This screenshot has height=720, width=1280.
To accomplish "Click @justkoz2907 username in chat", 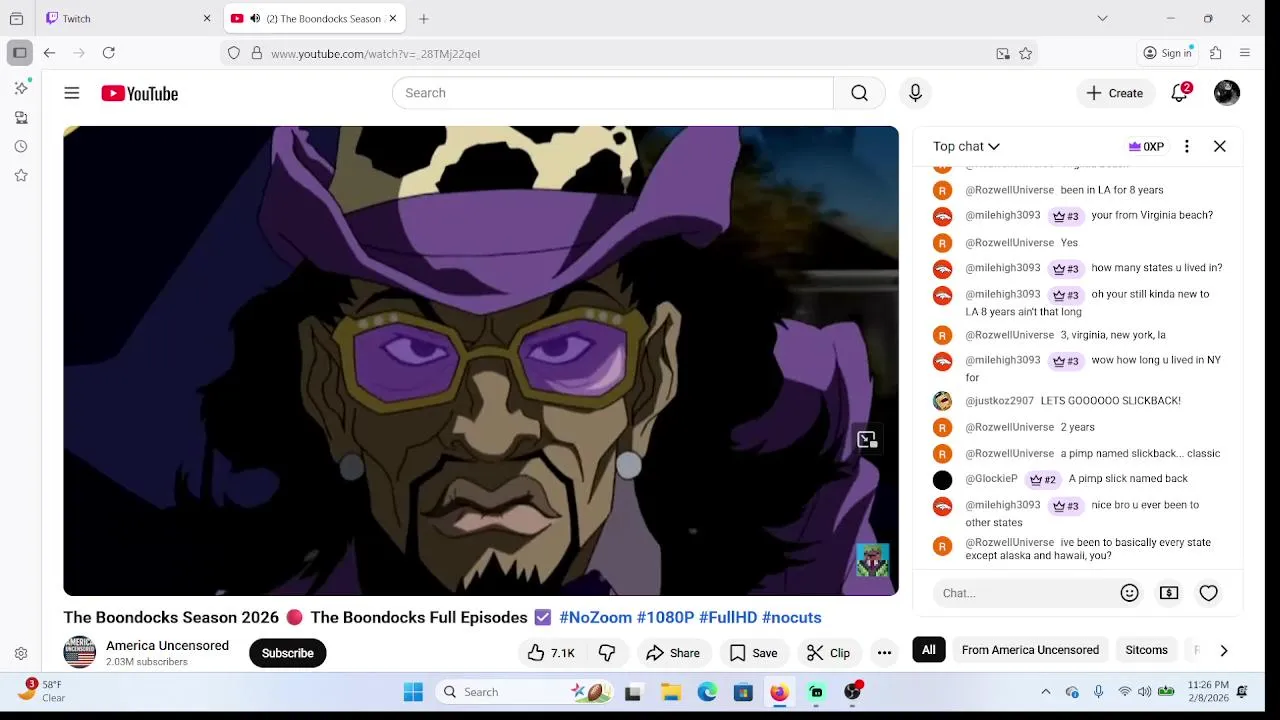I will [x=999, y=401].
